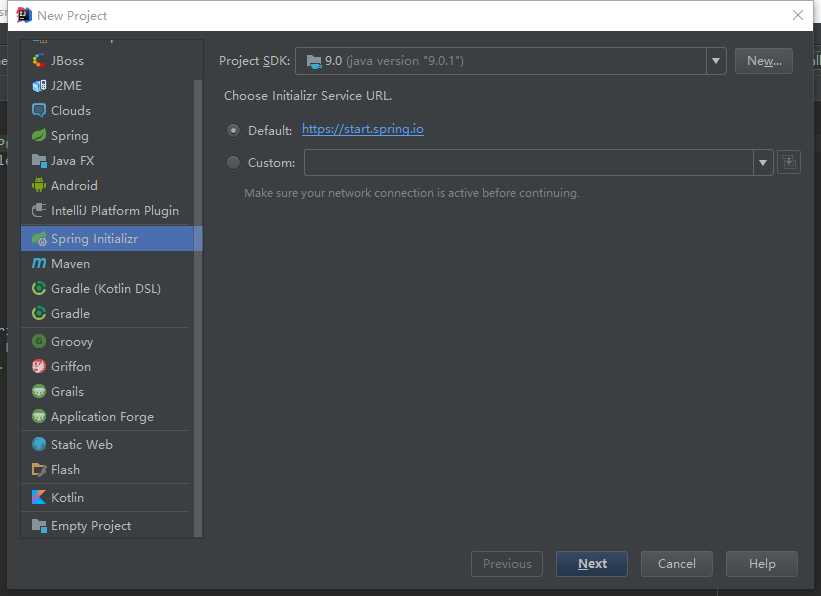Click the add custom URL icon
Viewport: 821px width, 596px height.
789,163
